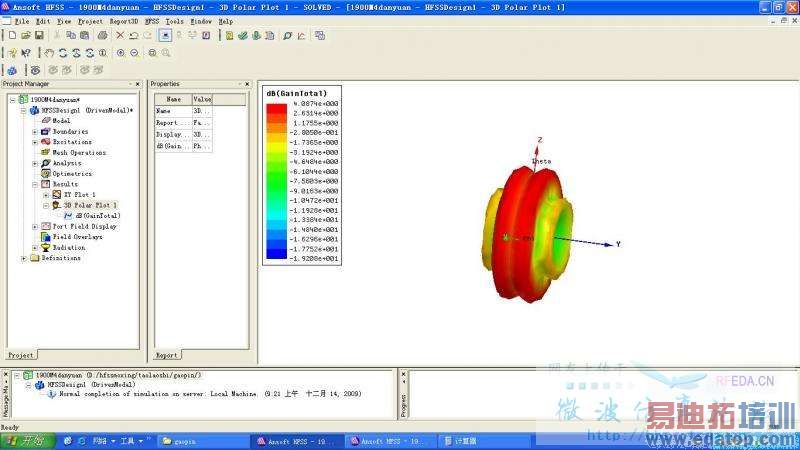Click the Paste icon in toolbar
800x450 pixels.
pos(85,35)
